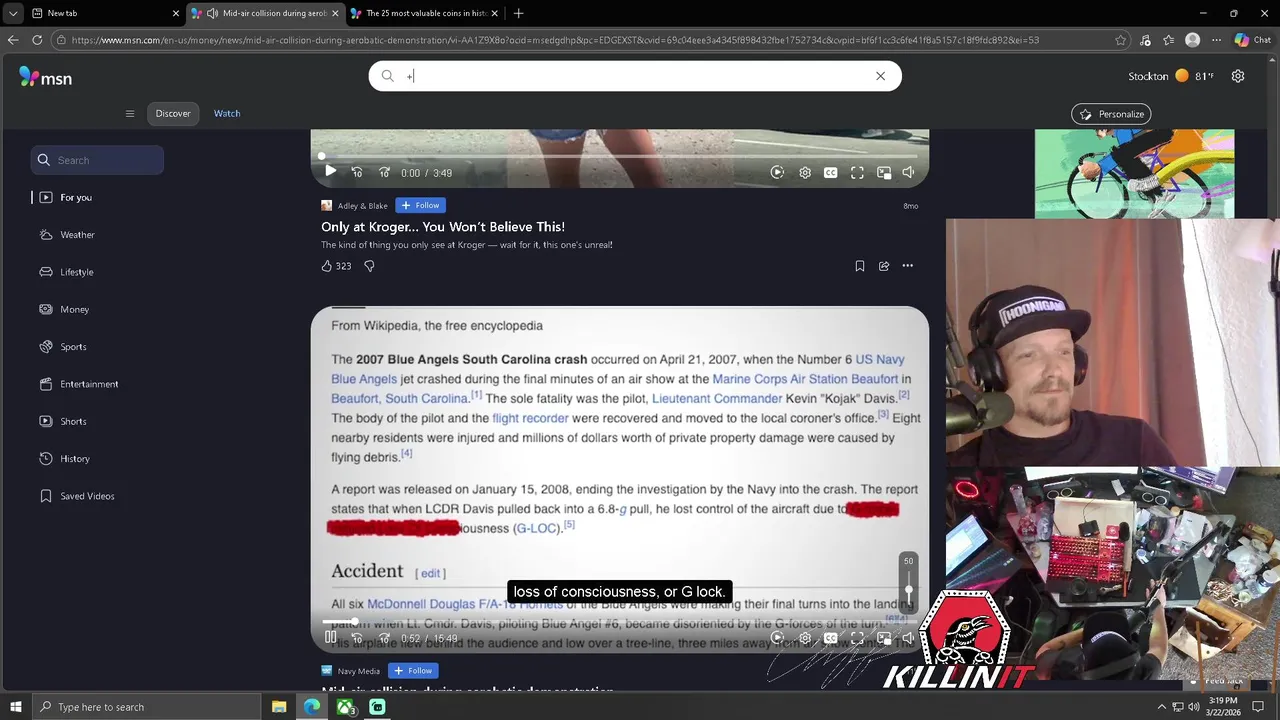Play the Kroger video

click(x=330, y=172)
